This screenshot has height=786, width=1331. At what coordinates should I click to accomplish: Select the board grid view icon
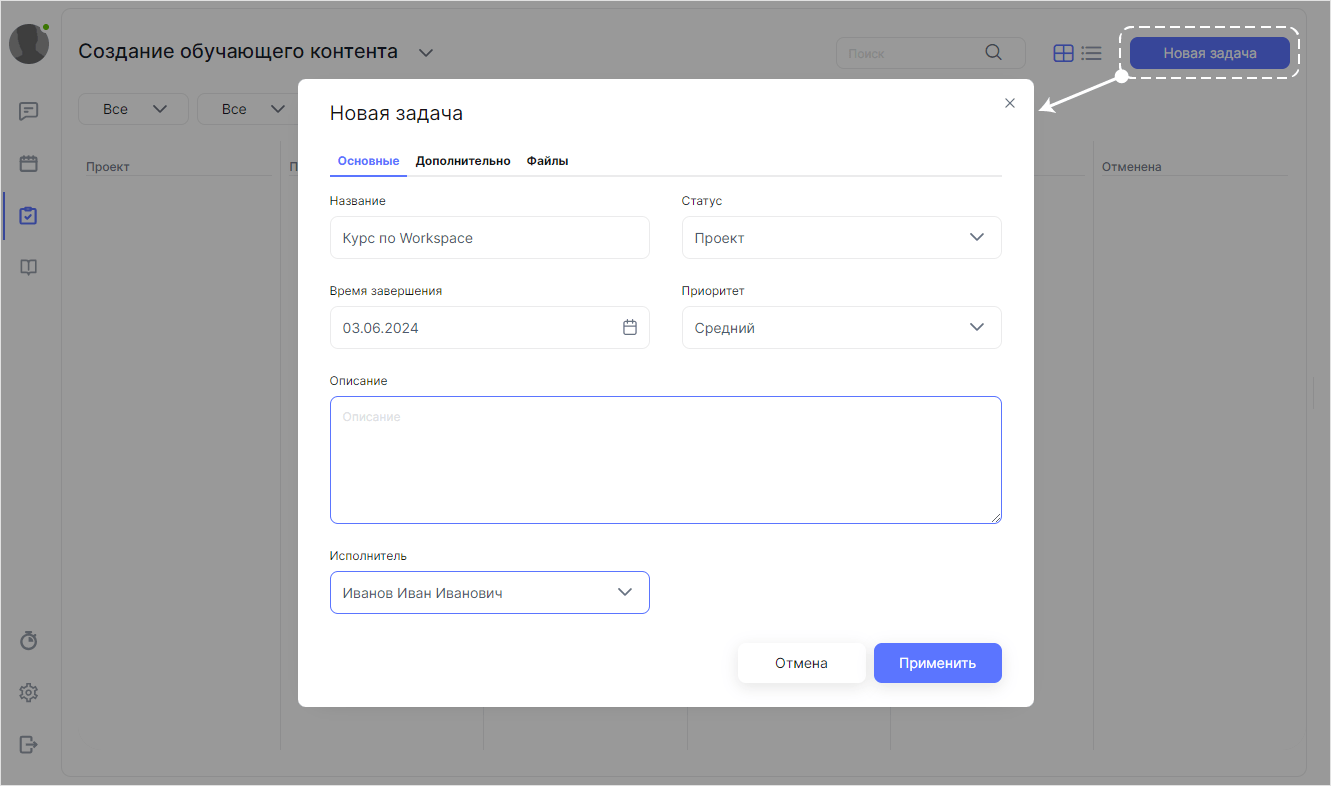1063,52
